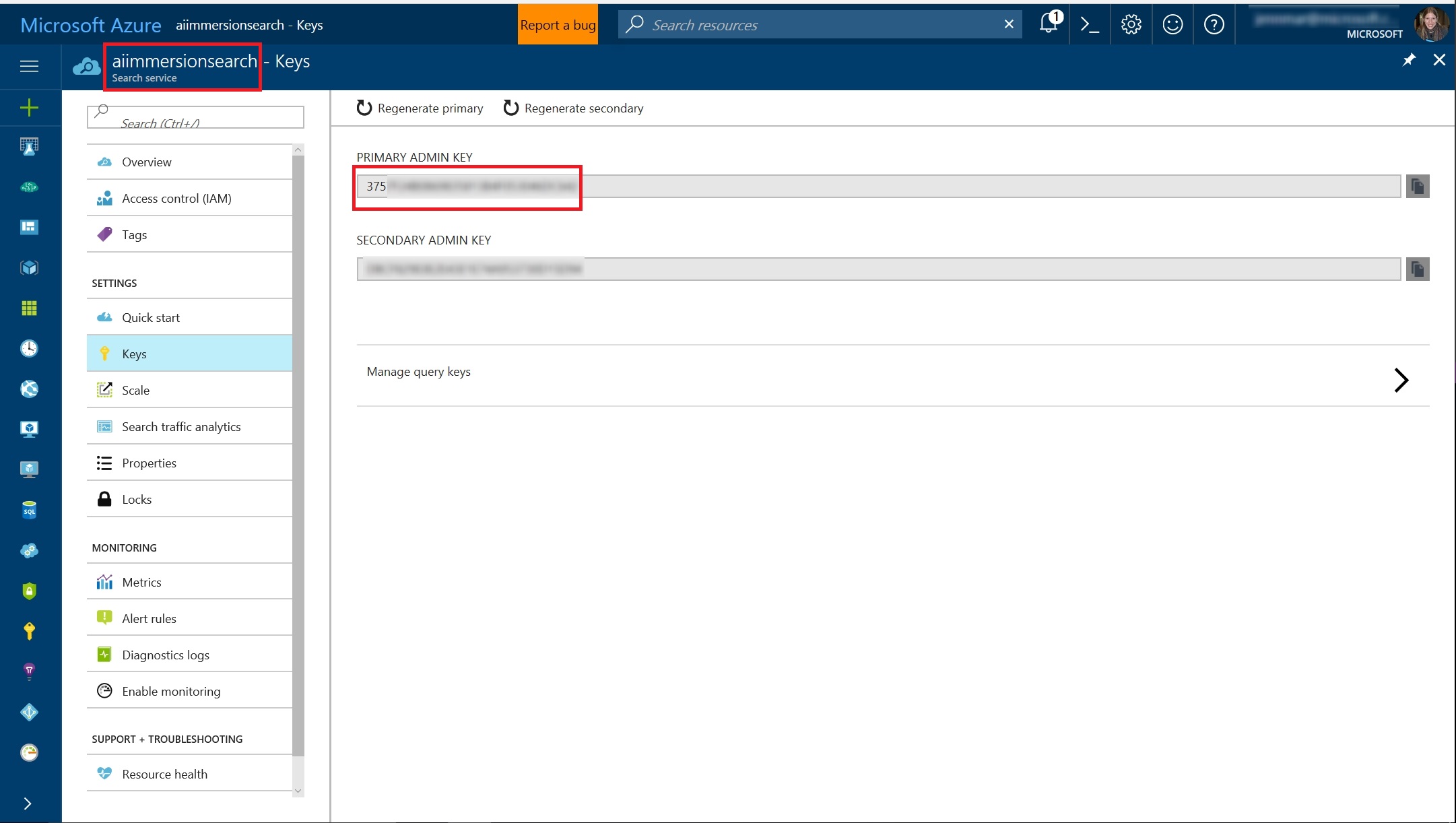Image resolution: width=1456 pixels, height=823 pixels.
Task: Click the Microsoft Azure logo link
Action: 91,25
